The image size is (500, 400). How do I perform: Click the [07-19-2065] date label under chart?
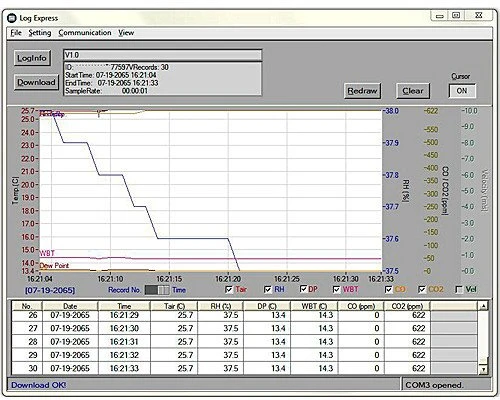(50, 290)
